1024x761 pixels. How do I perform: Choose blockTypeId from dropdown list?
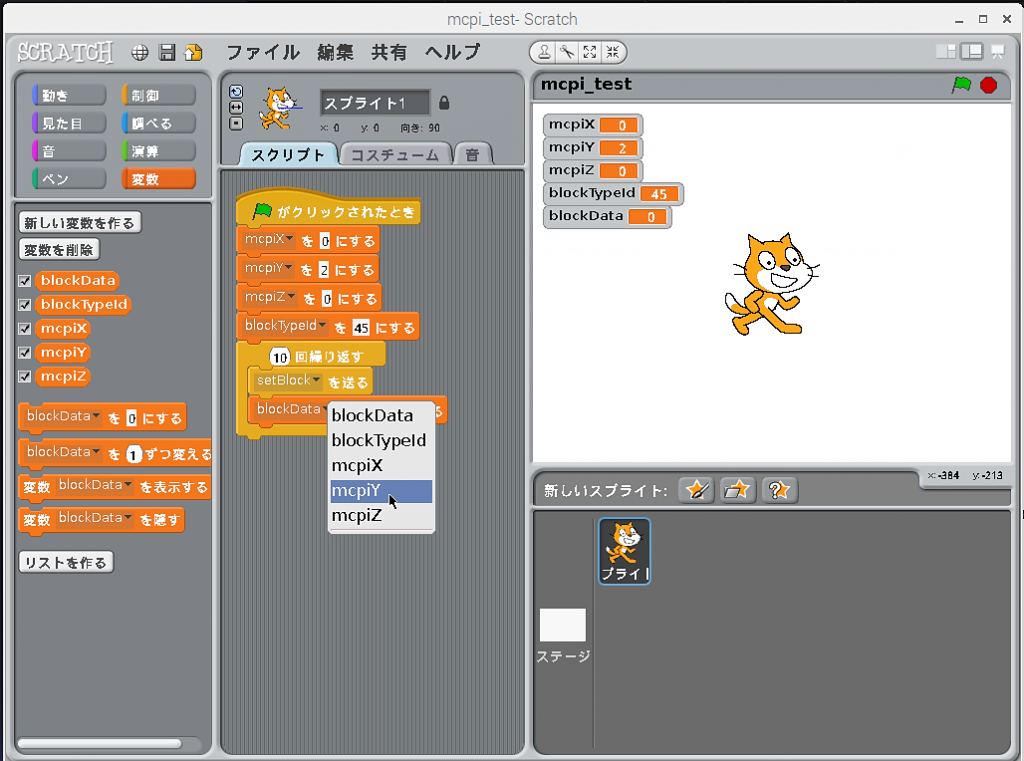(x=381, y=441)
